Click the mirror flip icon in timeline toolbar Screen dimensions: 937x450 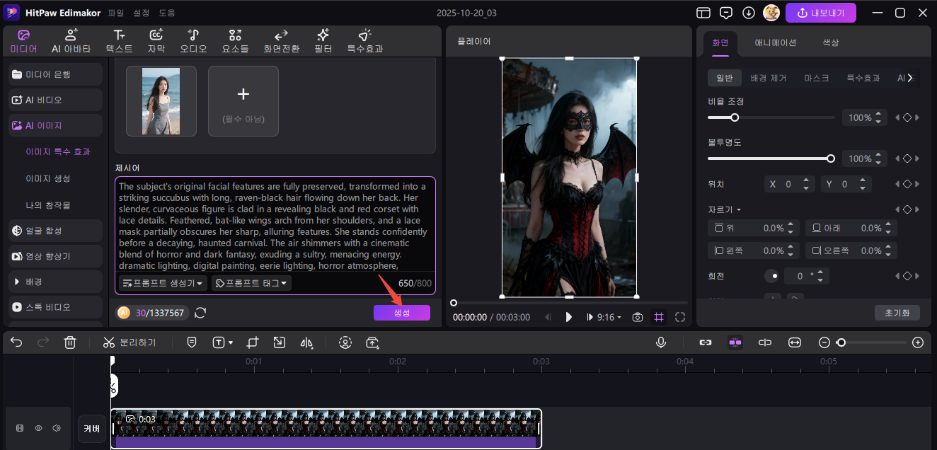[x=307, y=342]
